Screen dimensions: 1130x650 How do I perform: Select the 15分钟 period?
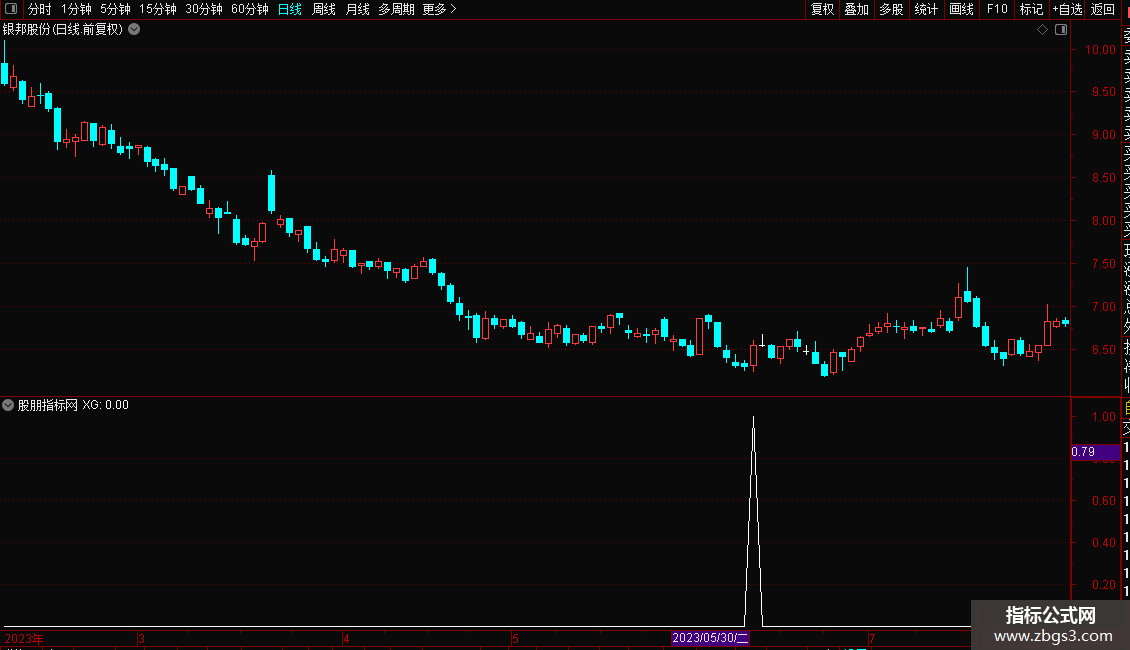pos(158,9)
